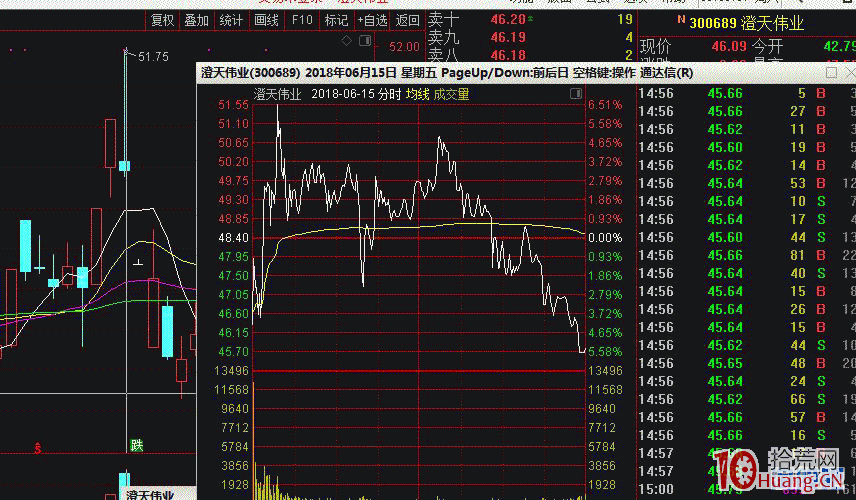Click the 卖八 price 46.18
The width and height of the screenshot is (856, 500).
(x=508, y=55)
